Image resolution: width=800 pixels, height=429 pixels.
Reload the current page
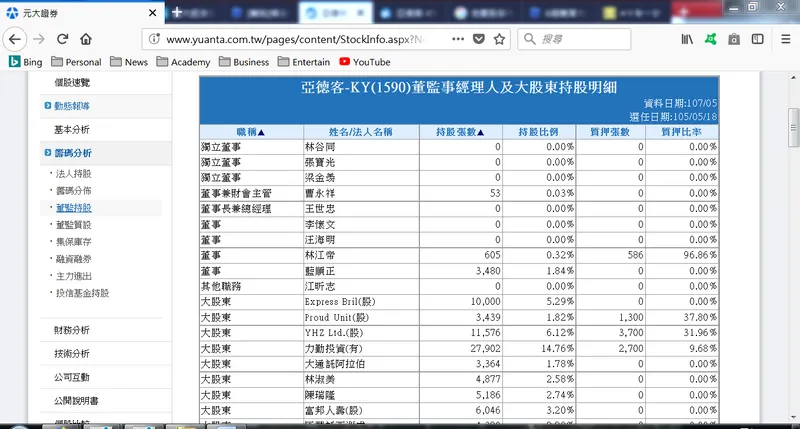62,39
